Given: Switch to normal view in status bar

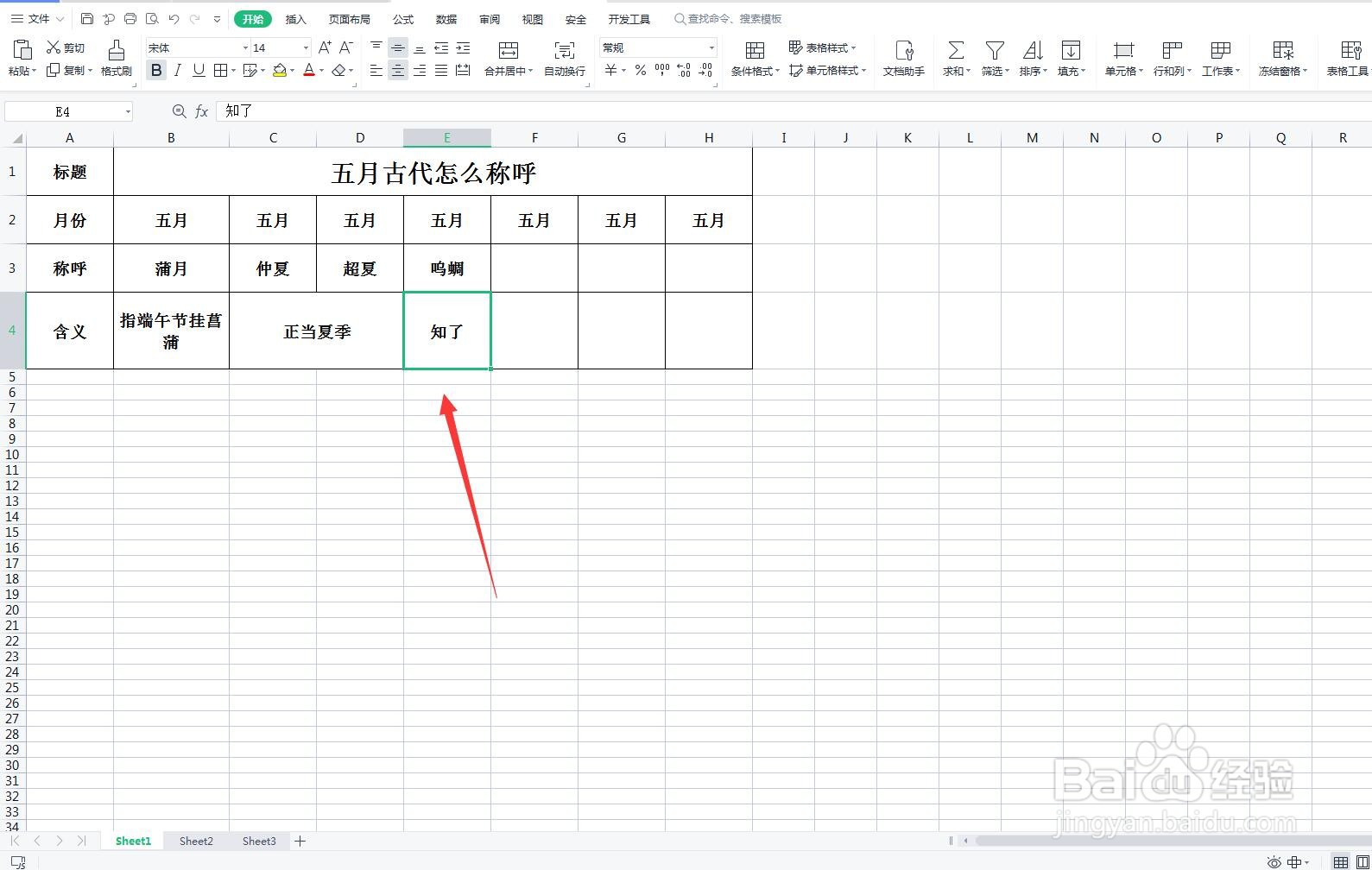Looking at the screenshot, I should (1340, 861).
